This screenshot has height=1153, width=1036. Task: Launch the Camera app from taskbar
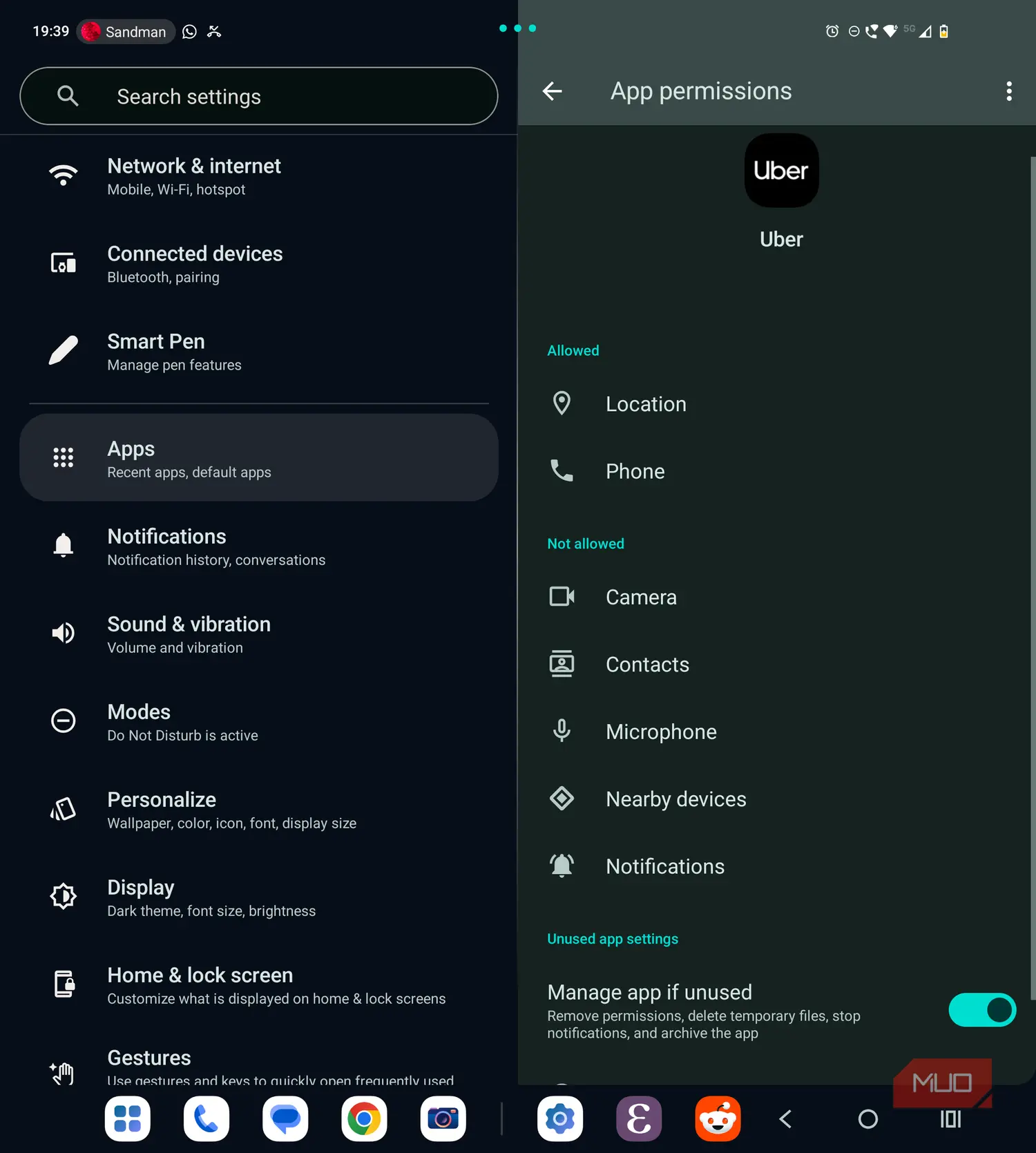coord(443,1118)
